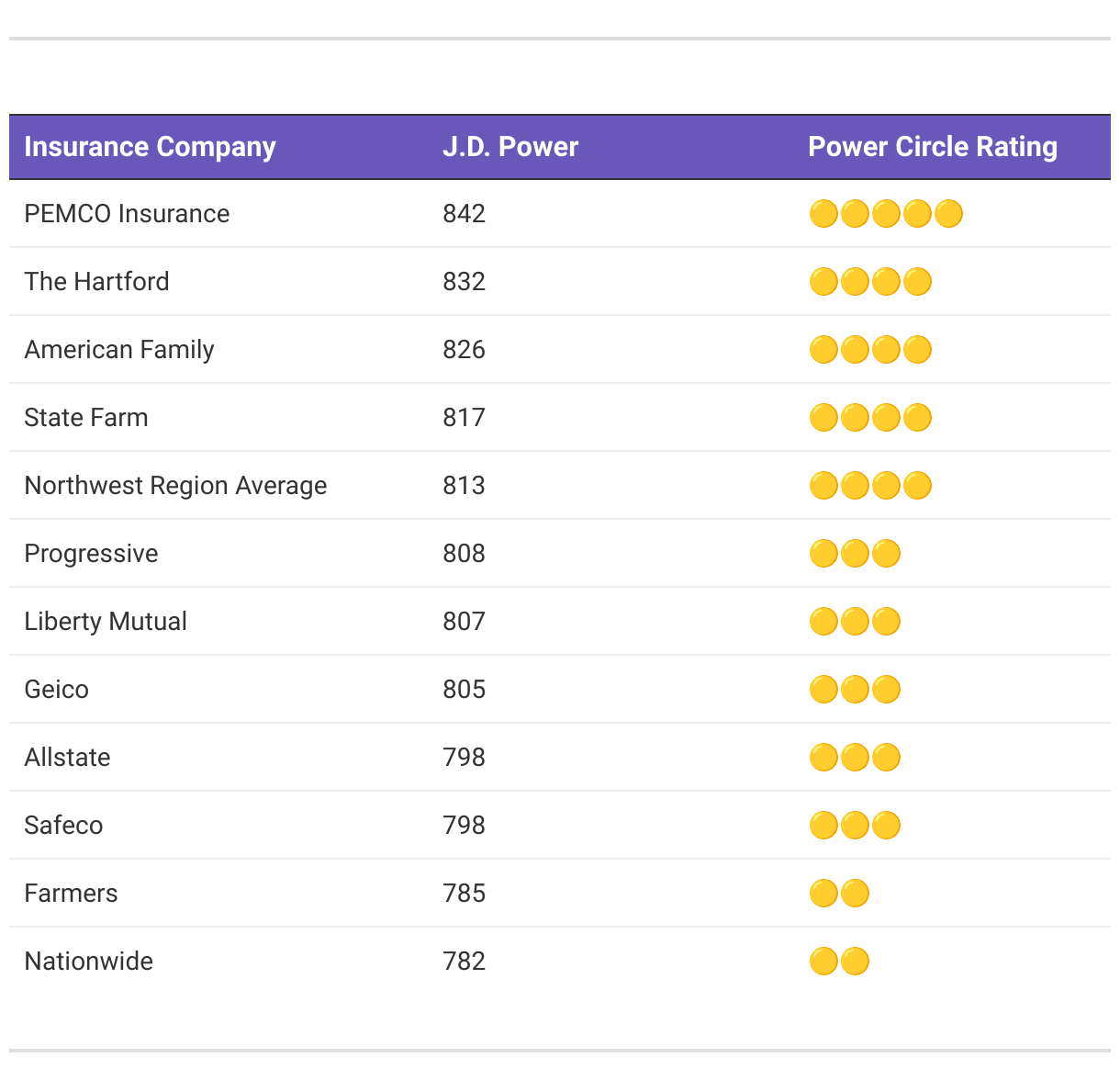Select the Progressive company name

coord(91,554)
